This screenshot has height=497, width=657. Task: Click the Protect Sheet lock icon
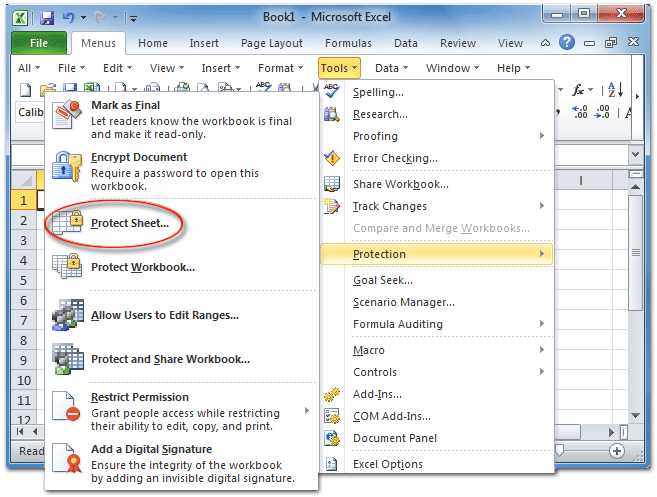click(x=68, y=223)
